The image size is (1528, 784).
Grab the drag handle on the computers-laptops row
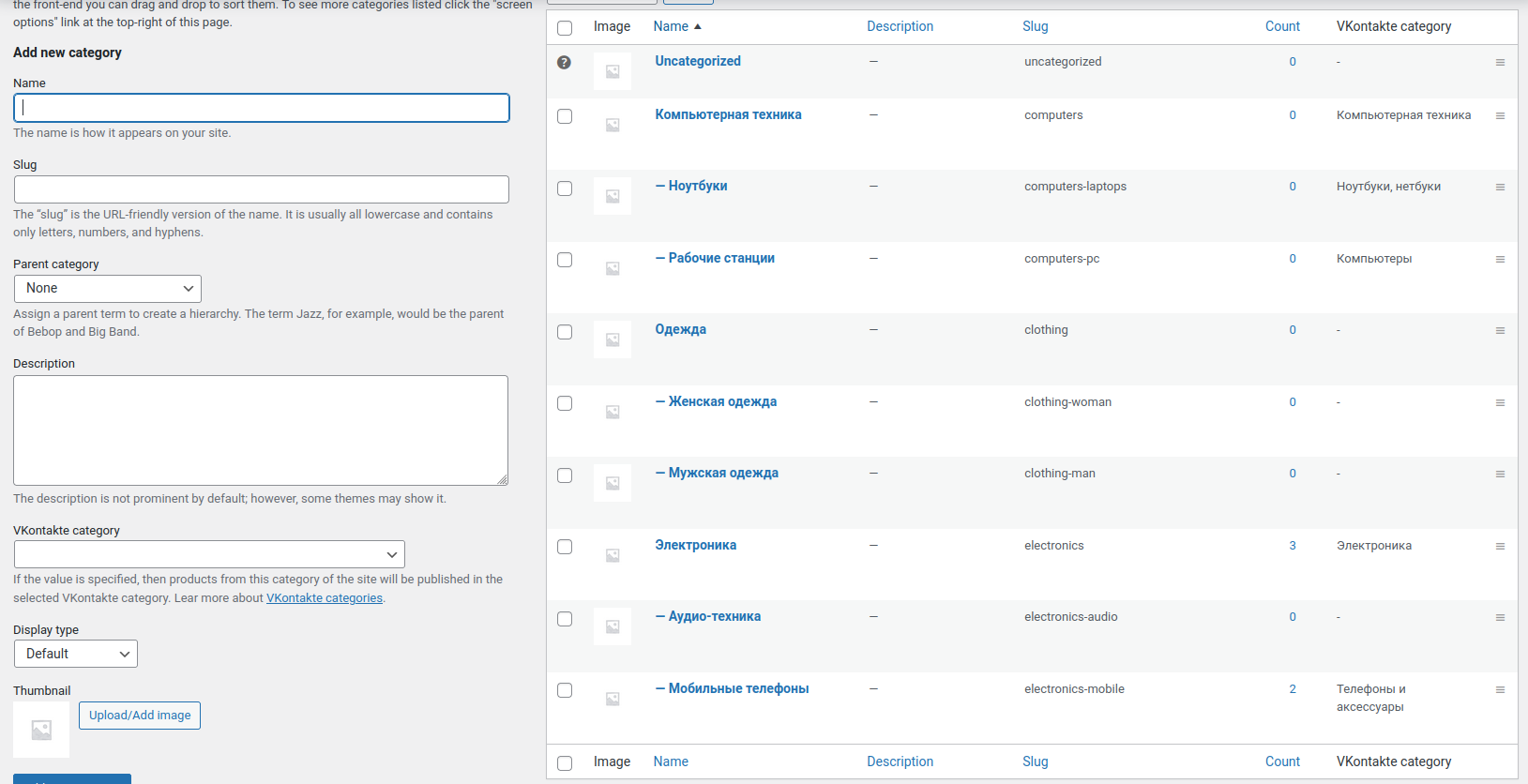1500,188
